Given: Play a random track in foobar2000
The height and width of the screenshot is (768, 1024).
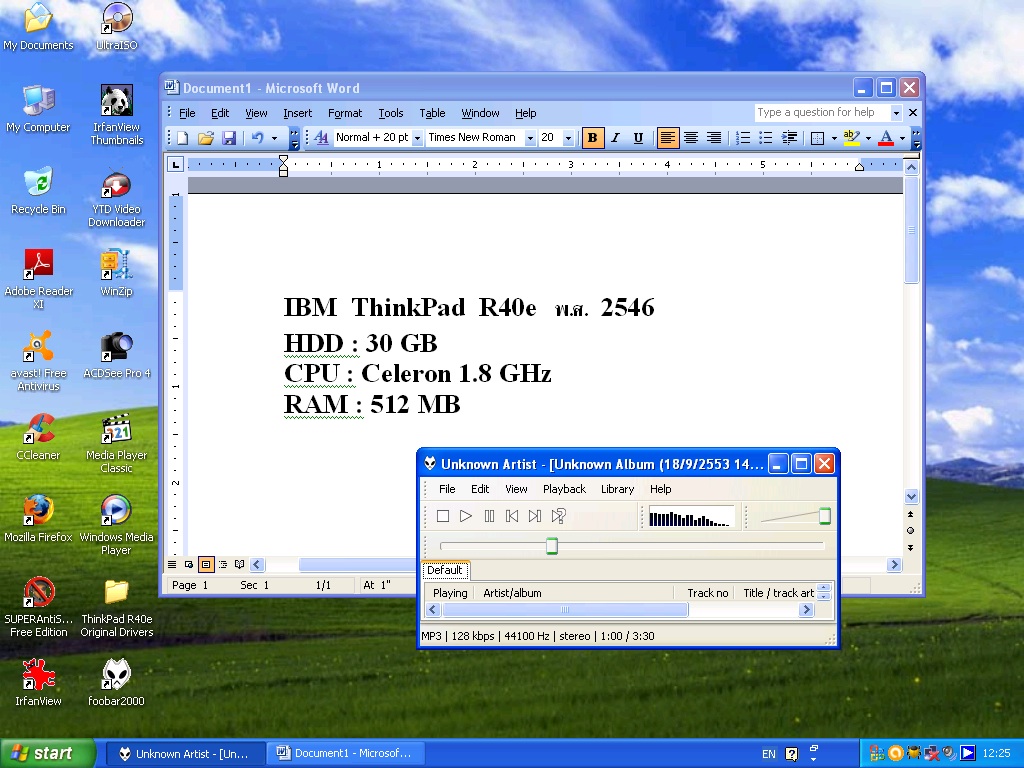Looking at the screenshot, I should 558,516.
